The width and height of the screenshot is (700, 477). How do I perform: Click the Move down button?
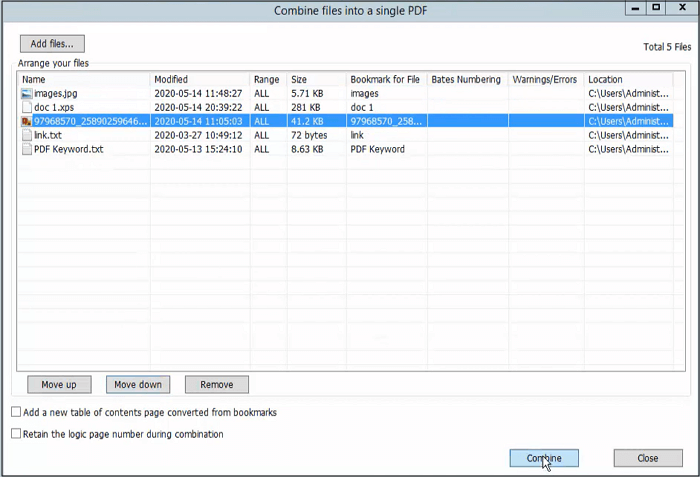tap(138, 385)
